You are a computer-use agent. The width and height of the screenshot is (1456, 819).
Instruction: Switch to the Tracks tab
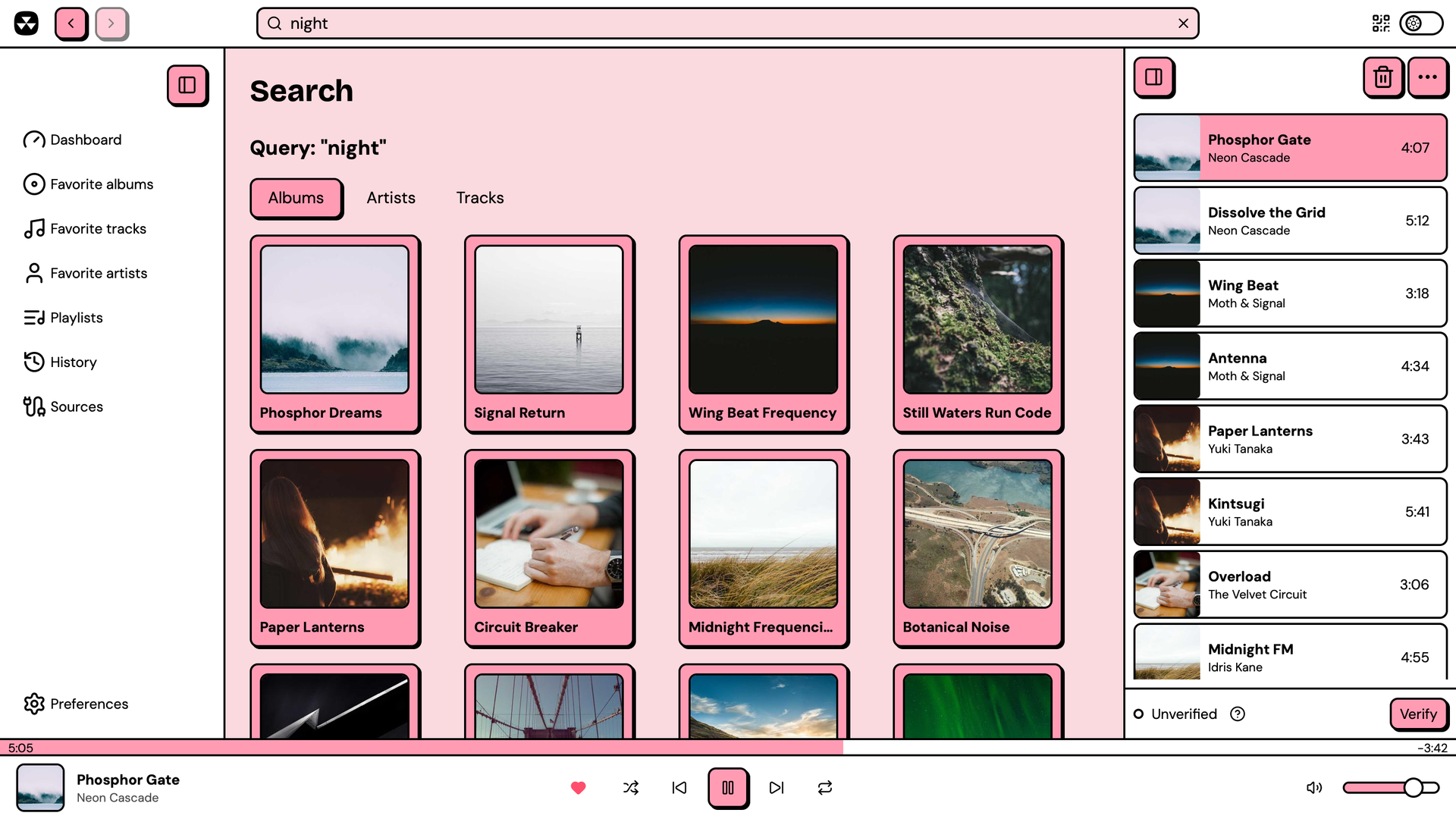click(x=480, y=198)
